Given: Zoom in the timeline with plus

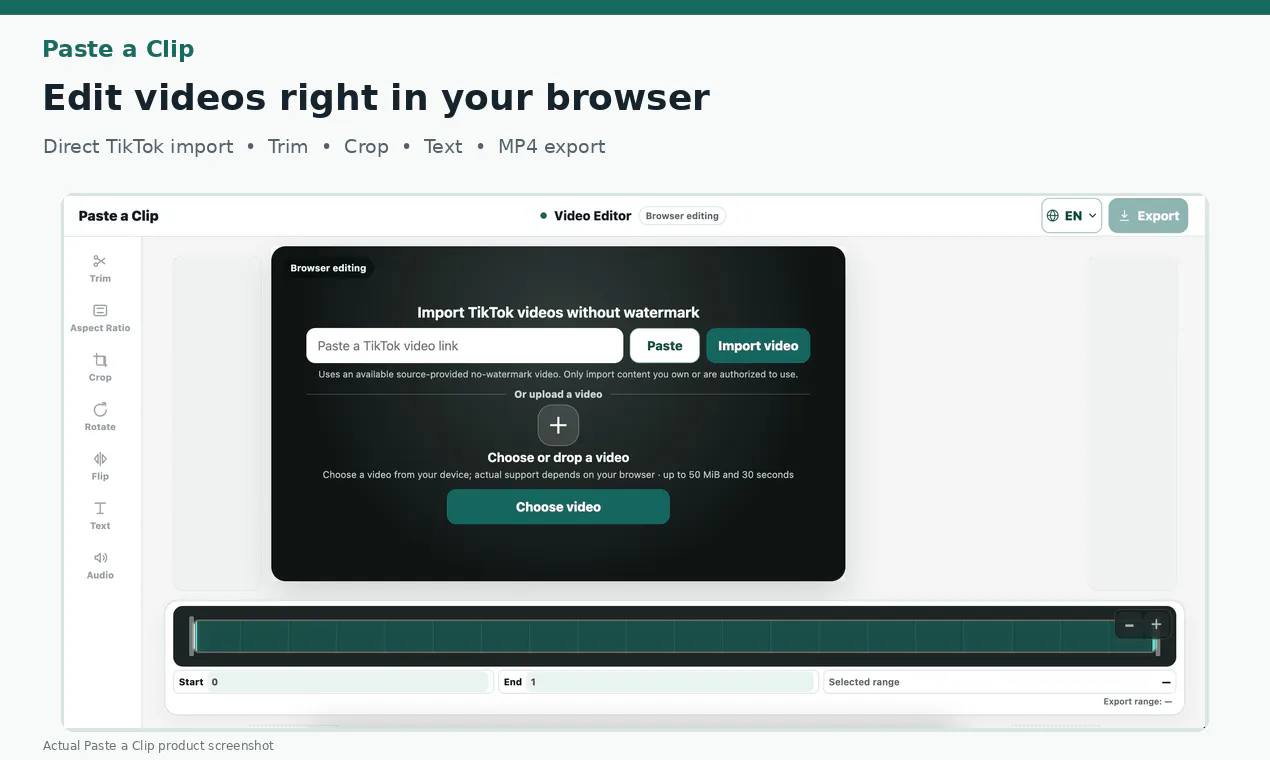Looking at the screenshot, I should point(1156,625).
